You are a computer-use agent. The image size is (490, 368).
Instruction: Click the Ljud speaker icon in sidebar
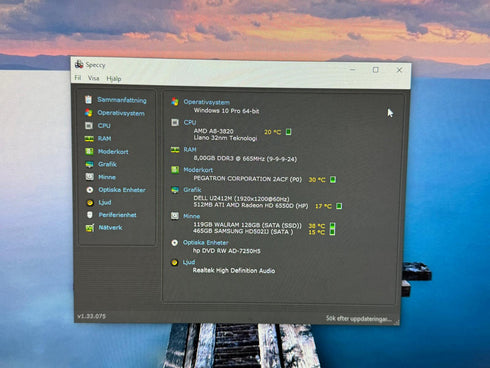90,202
